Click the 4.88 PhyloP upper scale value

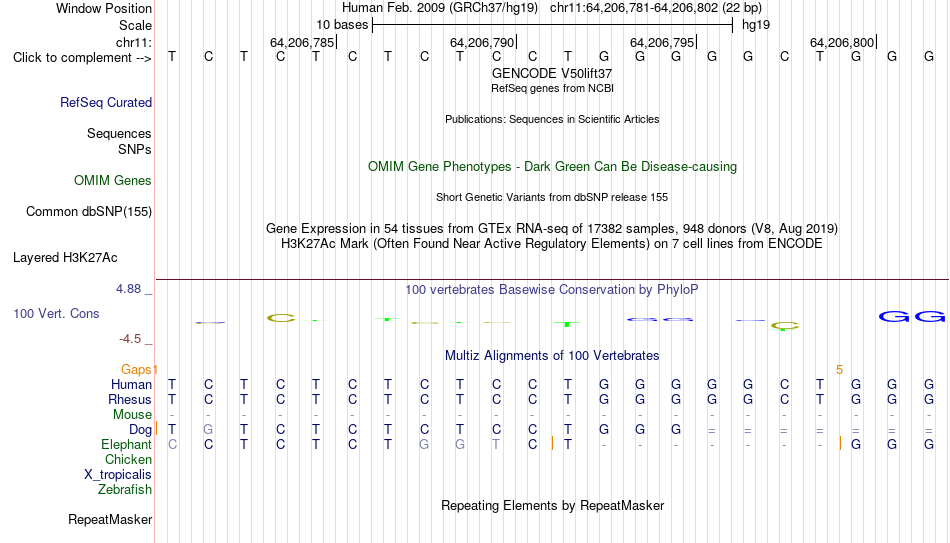click(128, 289)
